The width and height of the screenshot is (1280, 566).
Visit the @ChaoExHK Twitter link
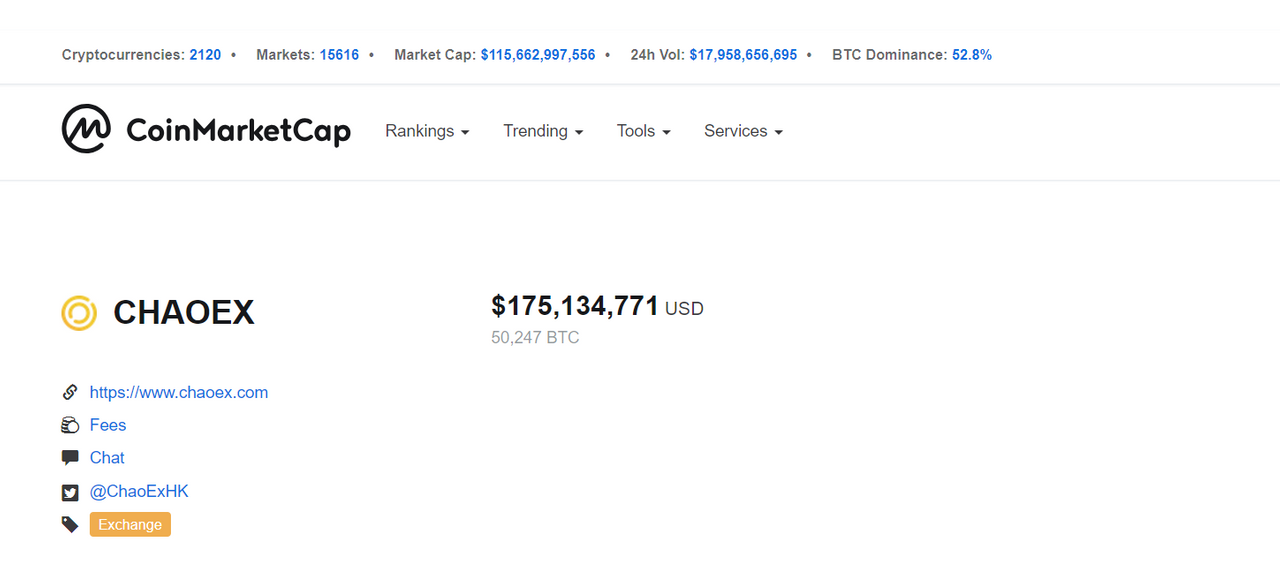click(x=139, y=491)
